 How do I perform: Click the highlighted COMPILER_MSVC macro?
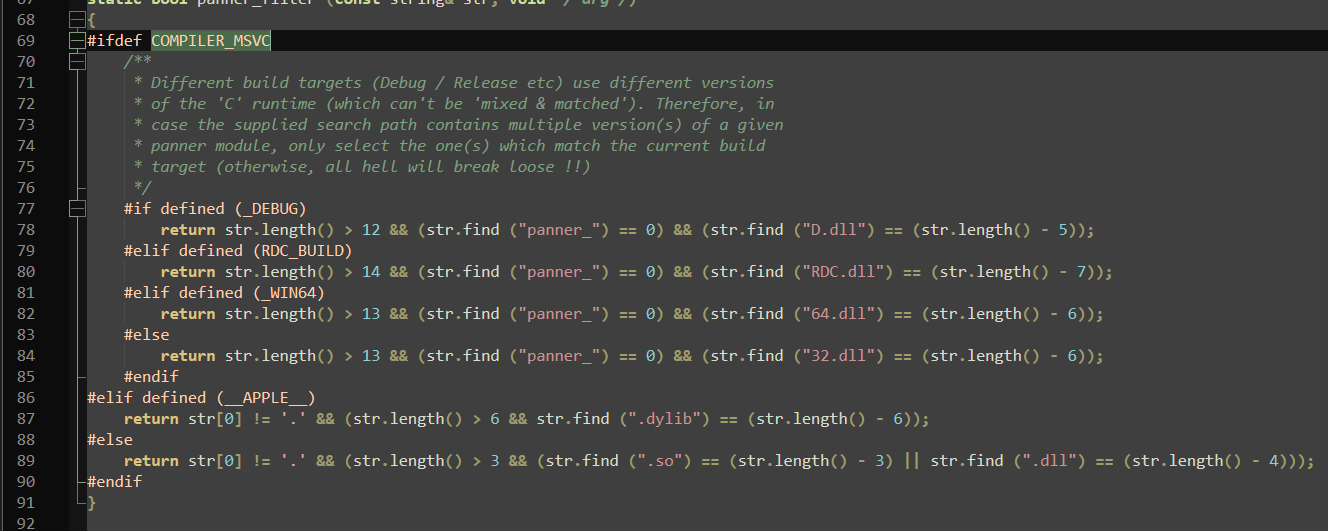210,41
